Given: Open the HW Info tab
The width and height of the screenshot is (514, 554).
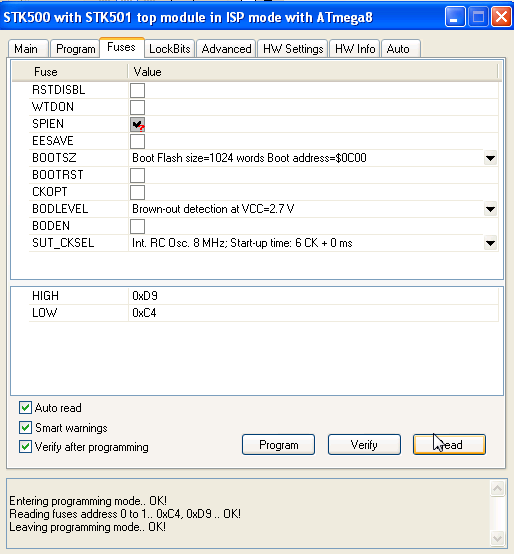Looking at the screenshot, I should point(355,48).
